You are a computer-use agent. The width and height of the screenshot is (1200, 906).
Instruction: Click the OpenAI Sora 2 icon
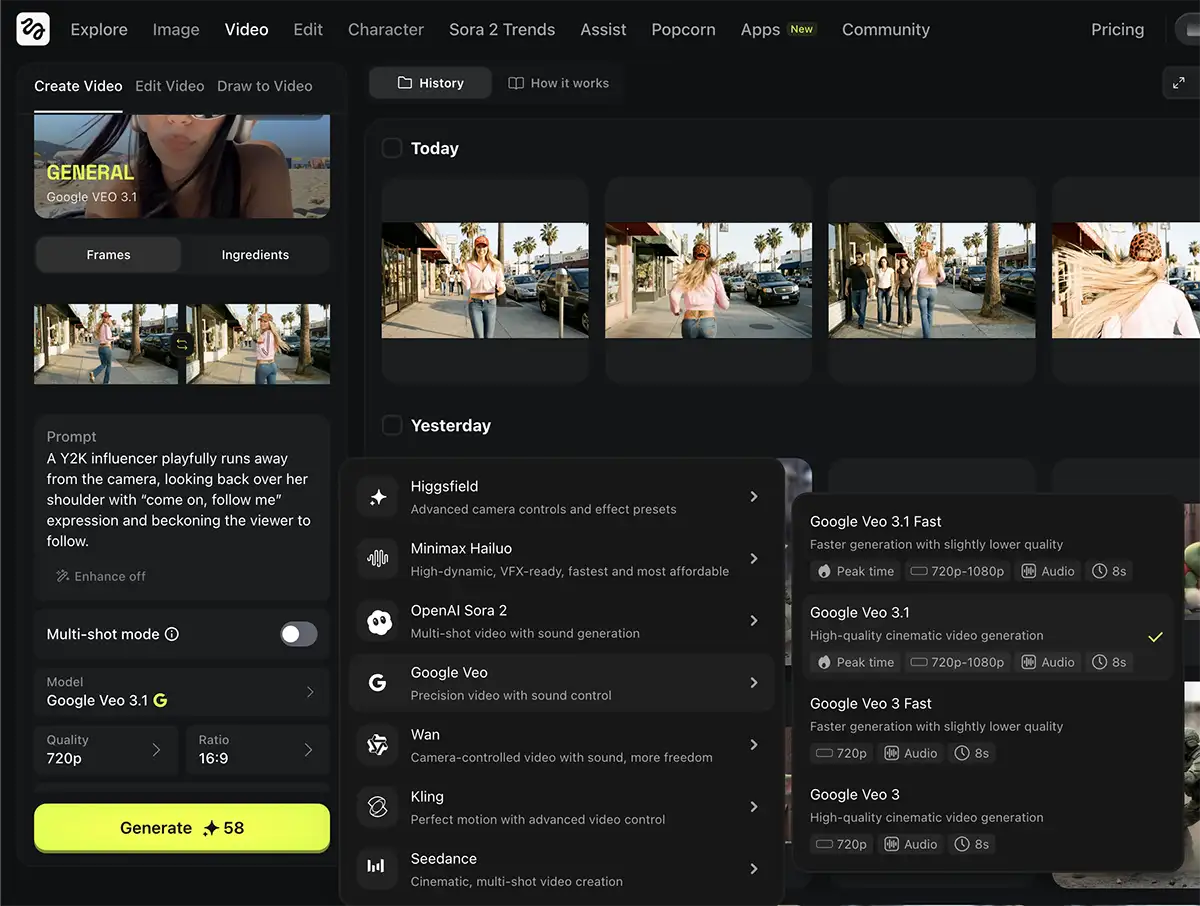point(378,621)
